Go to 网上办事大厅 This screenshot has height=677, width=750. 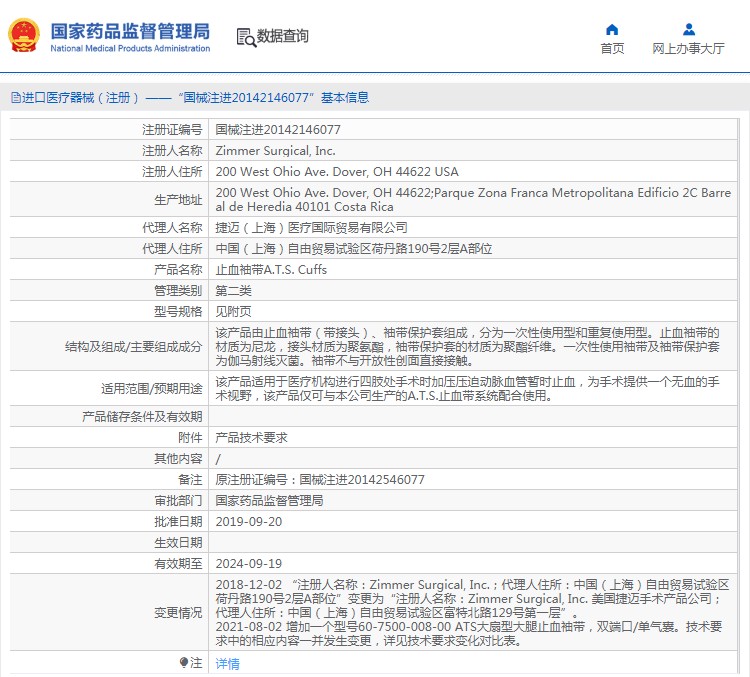coord(688,48)
